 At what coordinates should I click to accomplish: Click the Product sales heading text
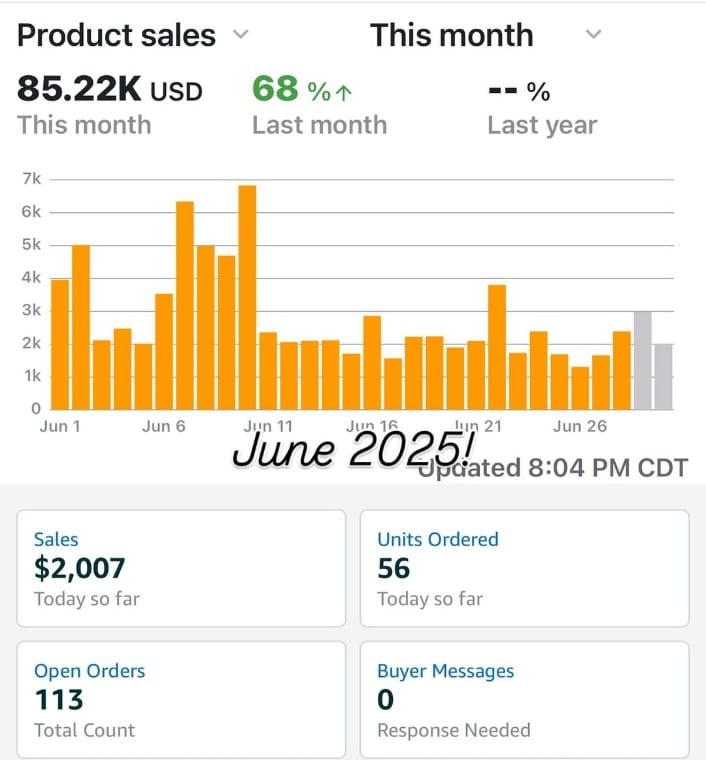pyautogui.click(x=116, y=36)
